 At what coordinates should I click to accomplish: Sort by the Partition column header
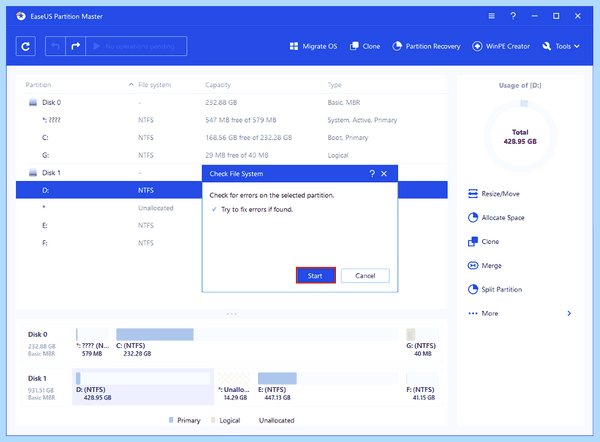point(38,85)
